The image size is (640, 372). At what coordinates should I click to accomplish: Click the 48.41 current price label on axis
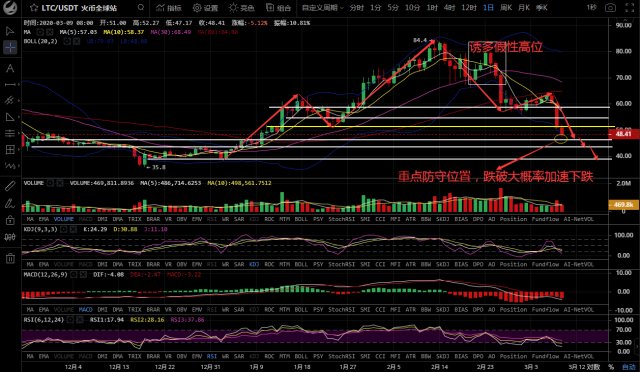(624, 134)
